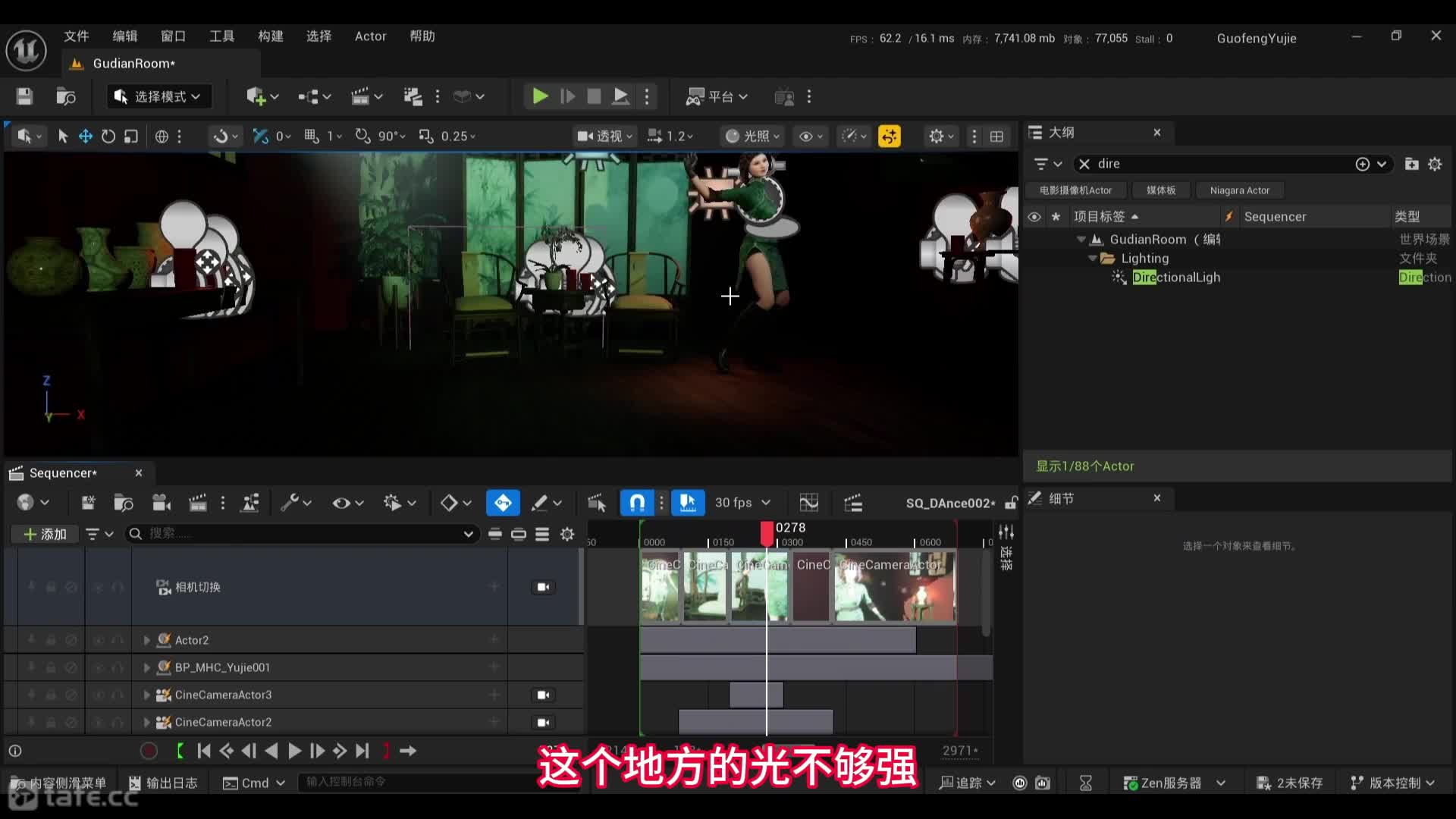The image size is (1456, 819).
Task: Switch to the Sequencer tab
Action: pyautogui.click(x=63, y=473)
